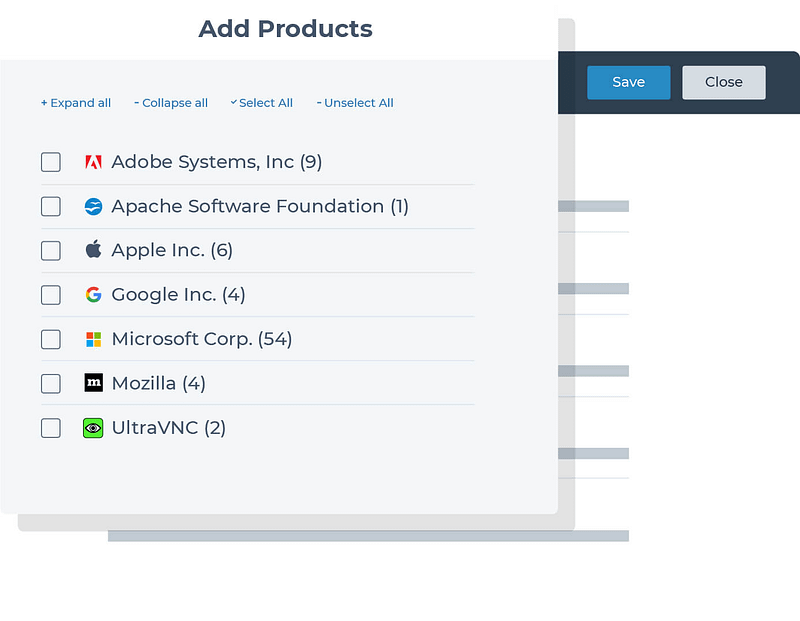
Task: Tick the Microsoft Corp. checkbox
Action: [51, 339]
